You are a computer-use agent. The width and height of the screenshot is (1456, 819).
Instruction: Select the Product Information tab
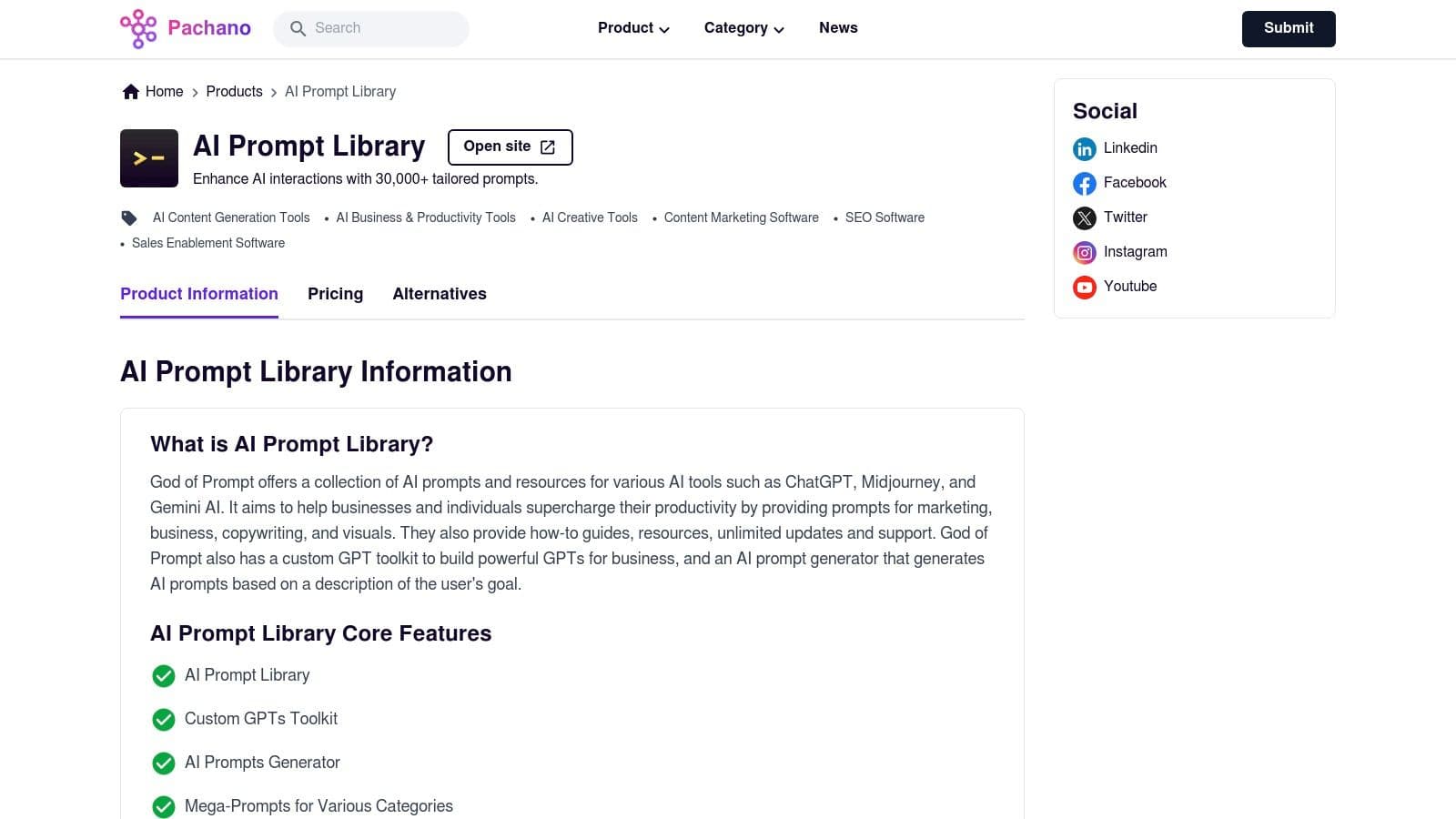(x=199, y=294)
